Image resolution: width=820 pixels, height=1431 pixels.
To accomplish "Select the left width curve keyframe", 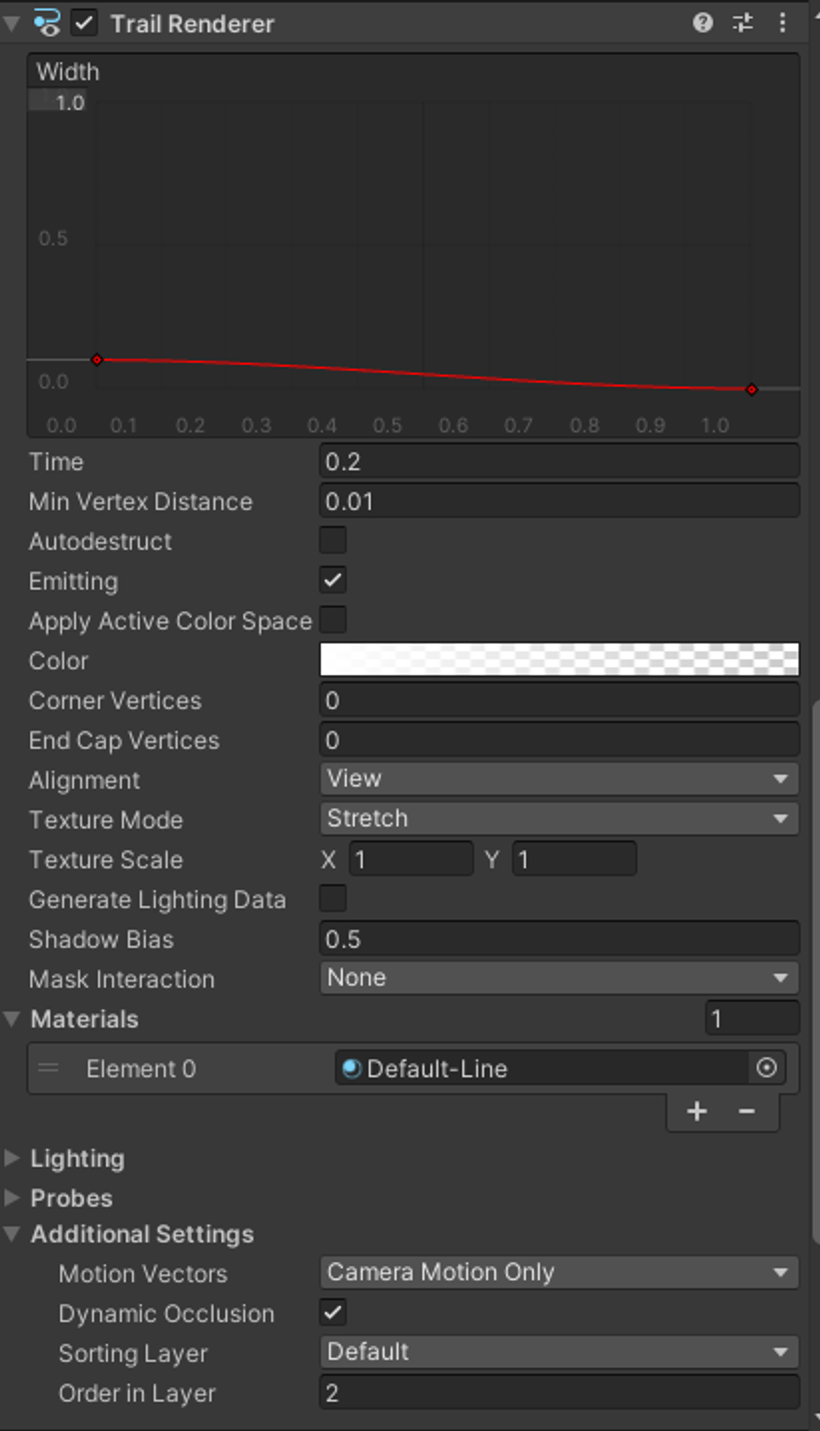I will [97, 360].
